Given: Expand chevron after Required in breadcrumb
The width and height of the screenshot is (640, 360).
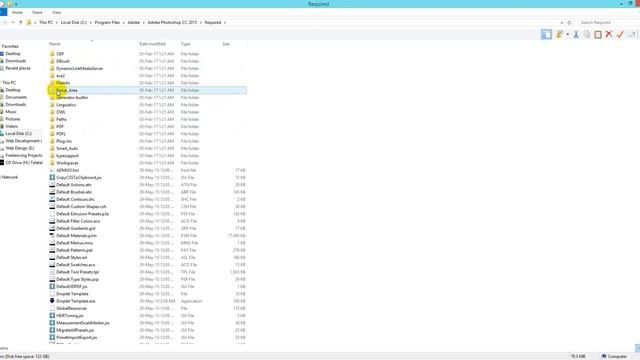Looking at the screenshot, I should pos(225,22).
